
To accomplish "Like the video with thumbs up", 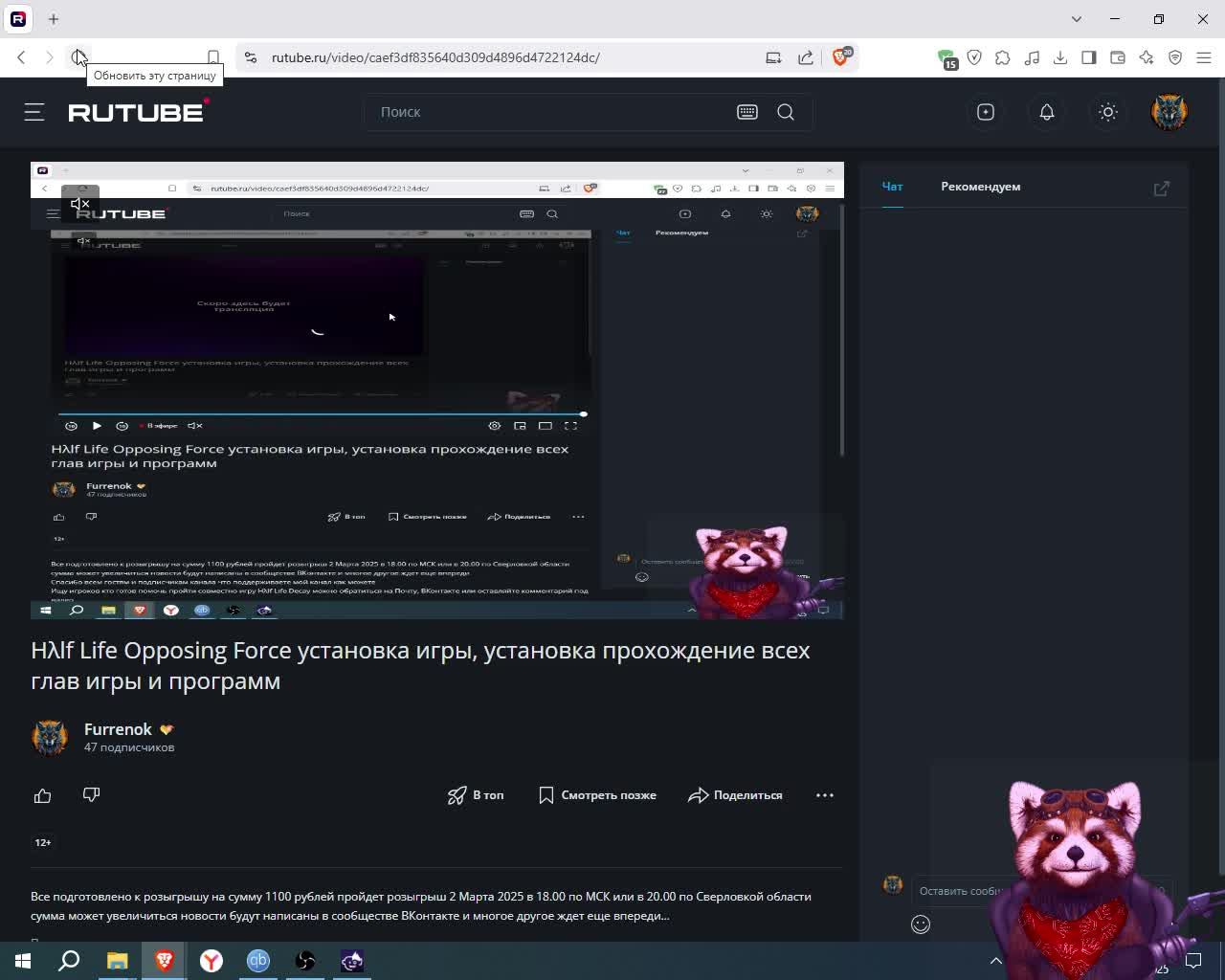I will (42, 795).
